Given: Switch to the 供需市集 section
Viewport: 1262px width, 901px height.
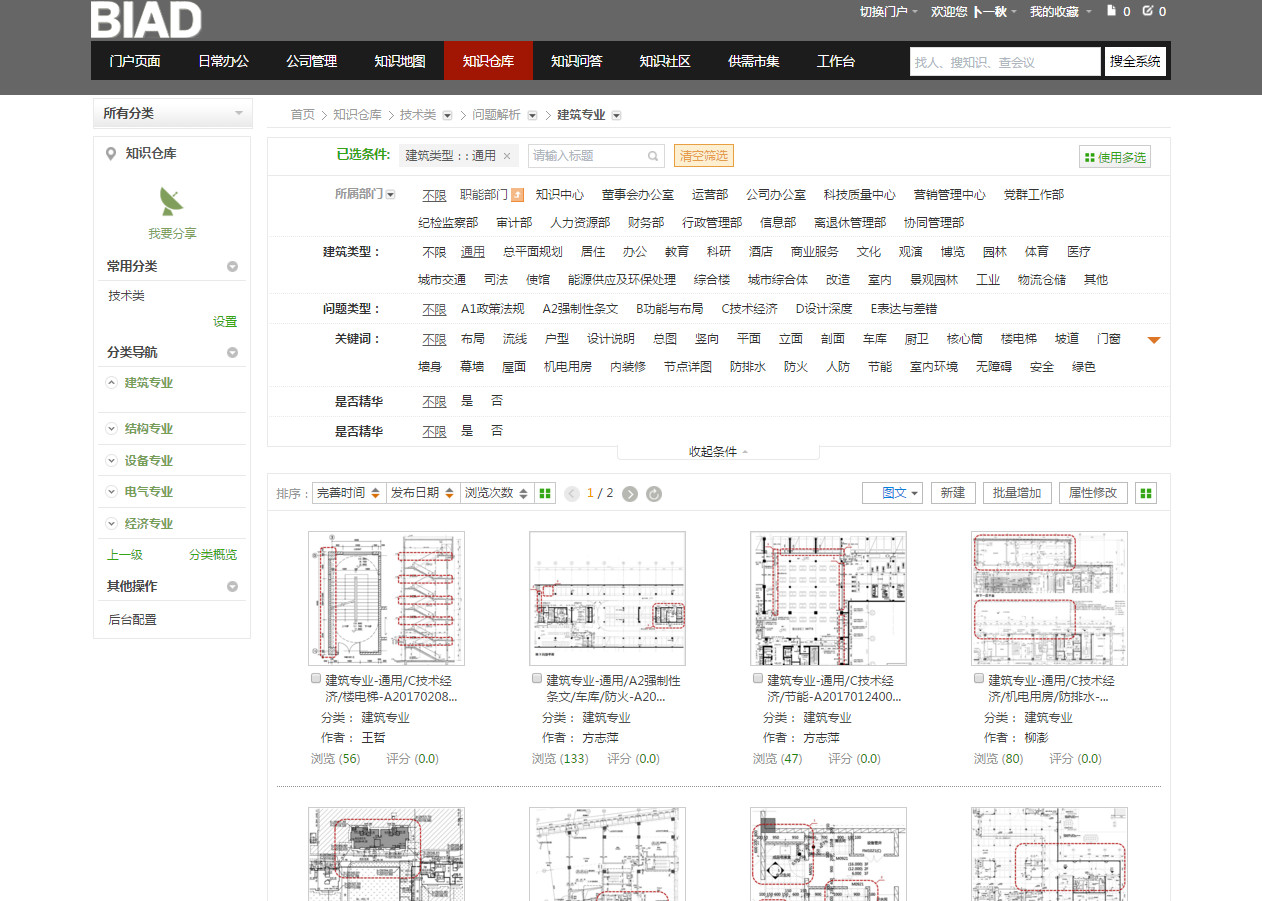Looking at the screenshot, I should [753, 61].
